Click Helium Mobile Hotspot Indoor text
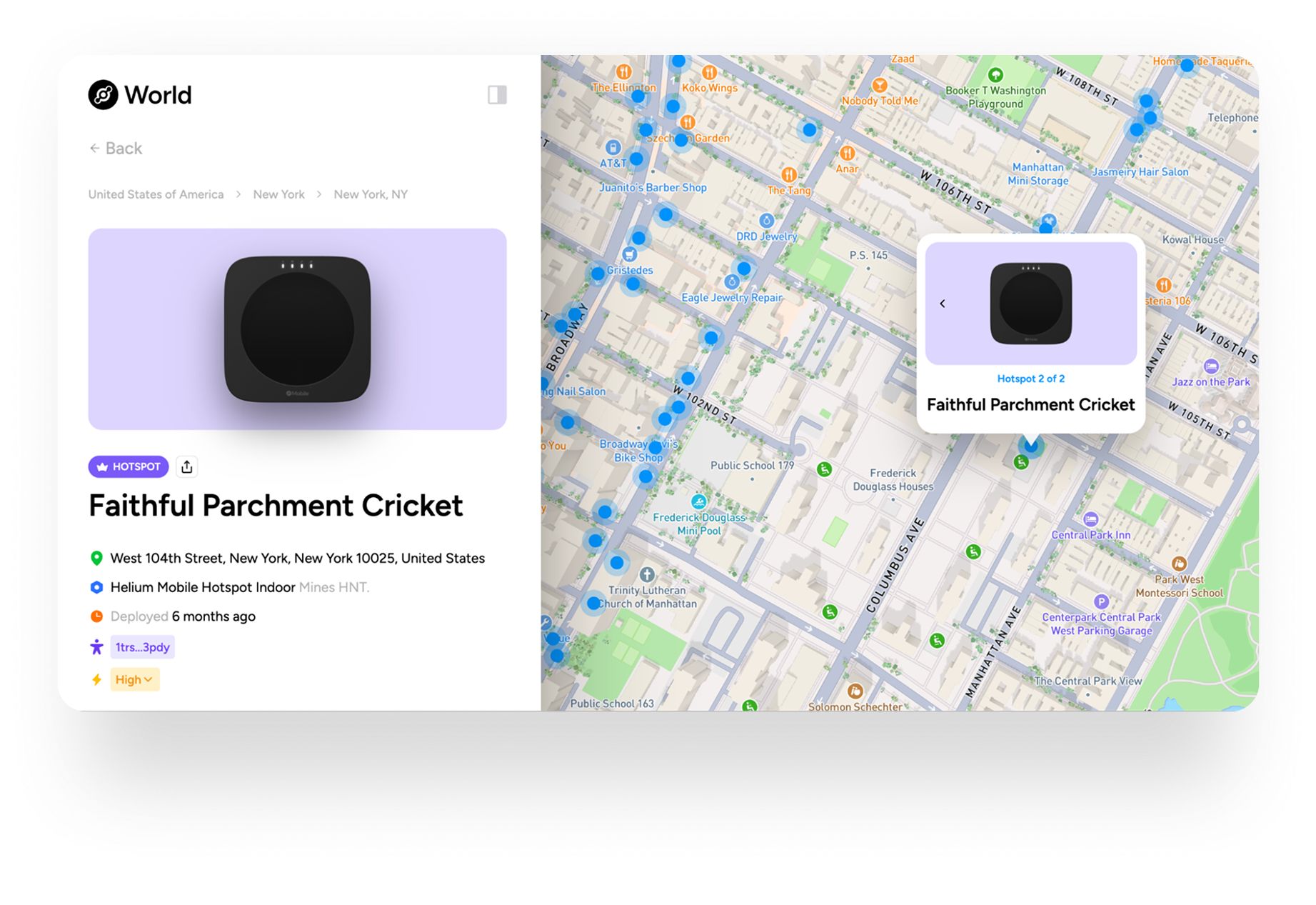The width and height of the screenshot is (1316, 905). click(203, 587)
